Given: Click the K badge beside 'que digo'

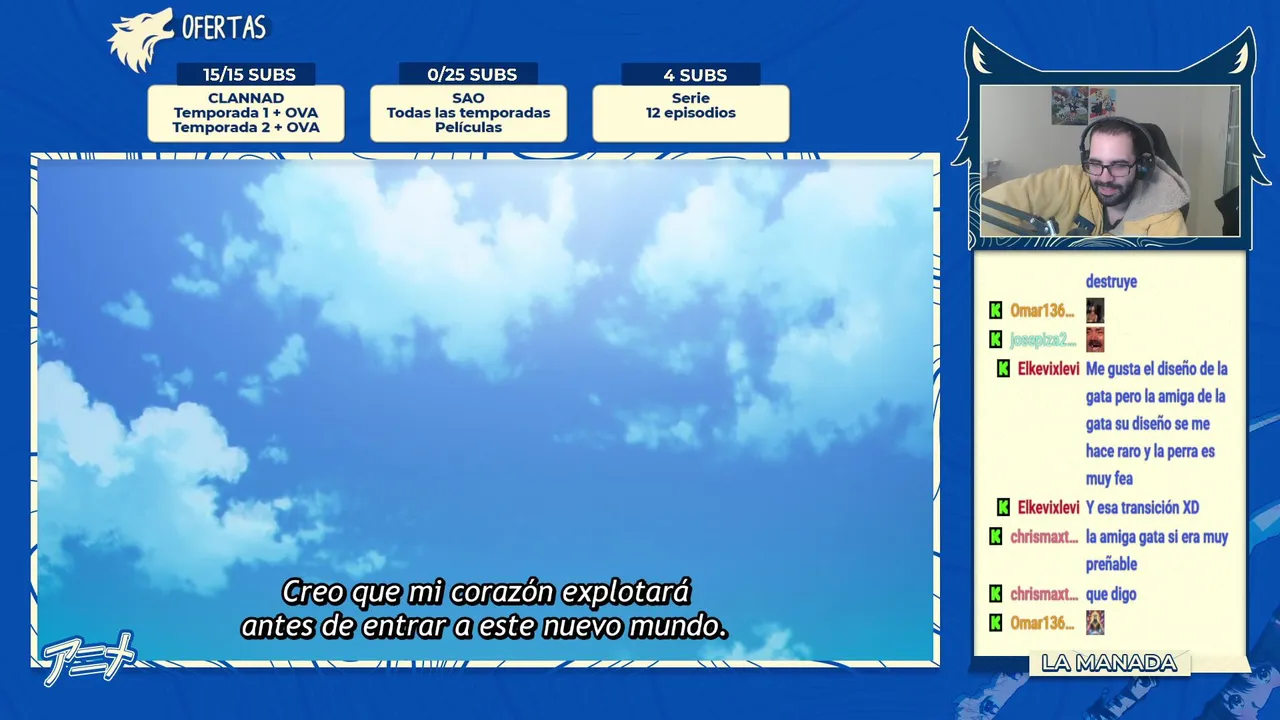Looking at the screenshot, I should (995, 594).
